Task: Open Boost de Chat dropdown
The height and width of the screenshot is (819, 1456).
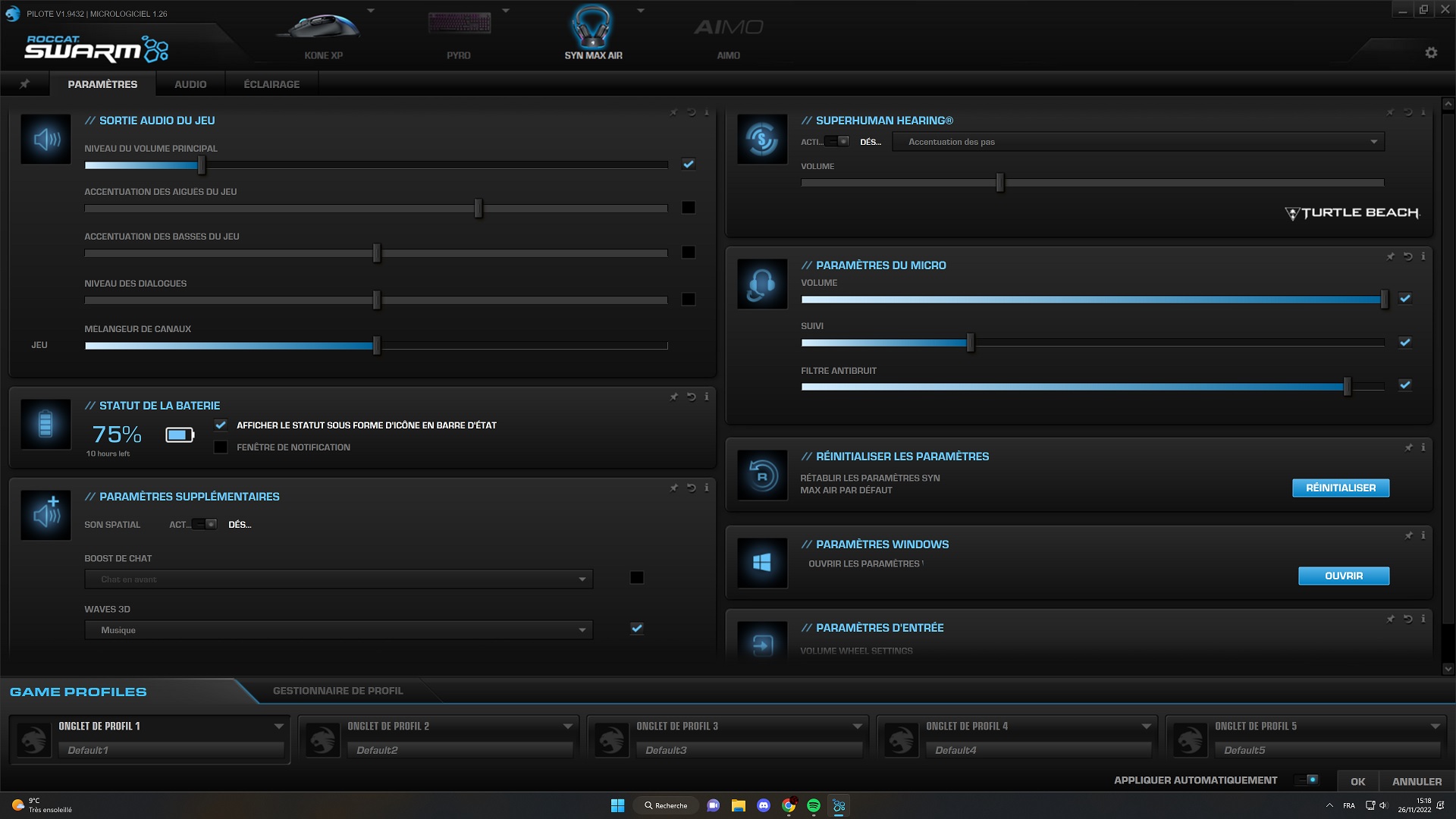Action: click(338, 579)
